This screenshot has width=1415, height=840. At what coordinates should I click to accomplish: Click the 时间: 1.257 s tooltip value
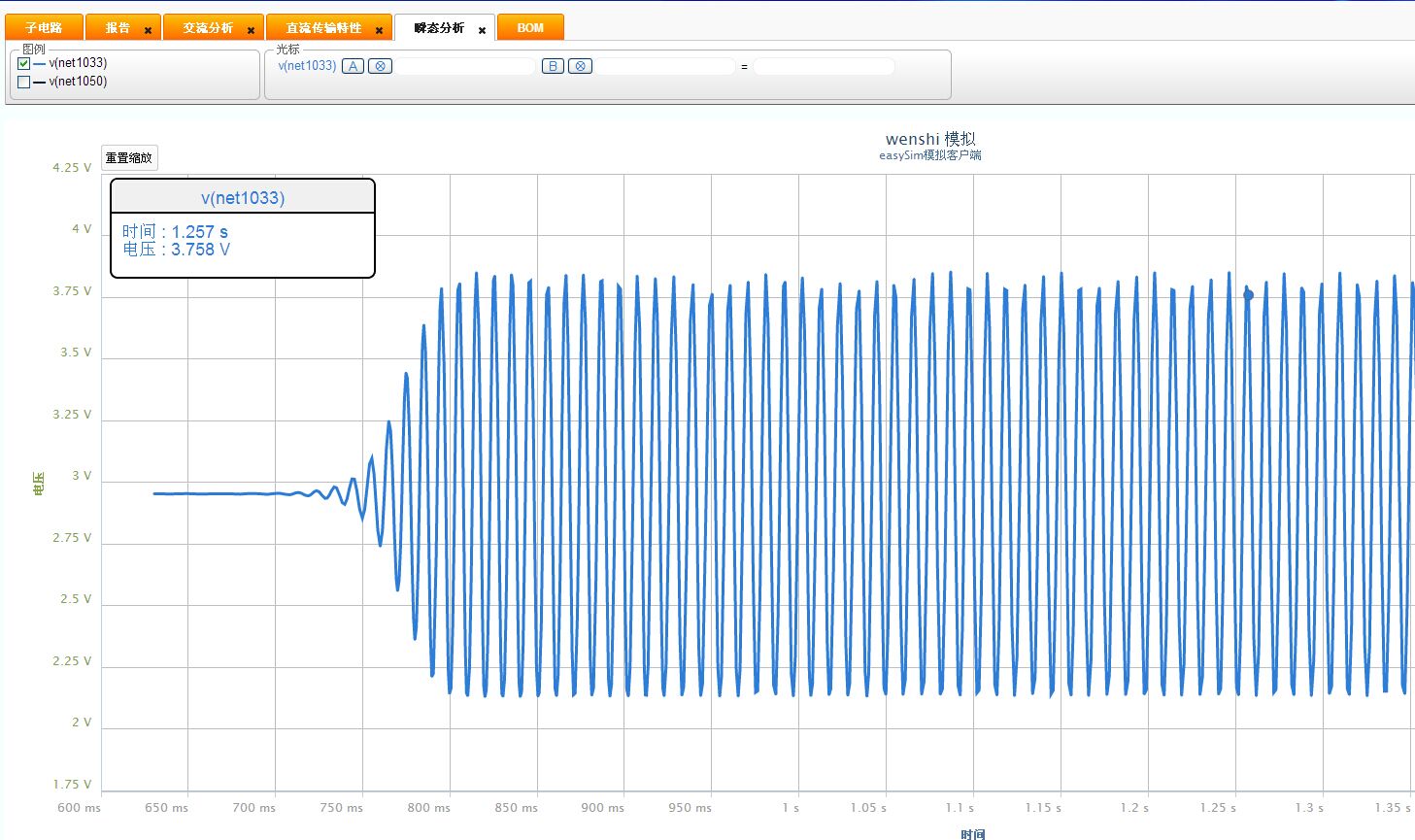(x=175, y=232)
